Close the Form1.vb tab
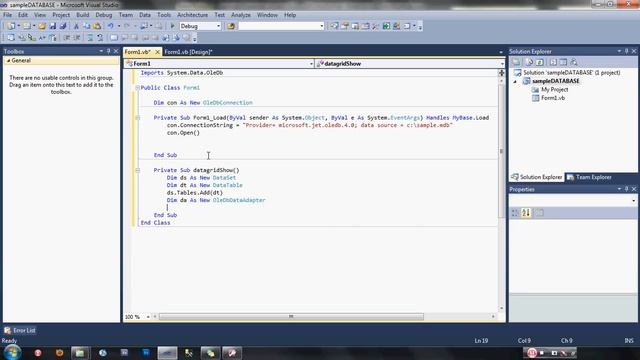The image size is (640, 360). pyautogui.click(x=158, y=52)
